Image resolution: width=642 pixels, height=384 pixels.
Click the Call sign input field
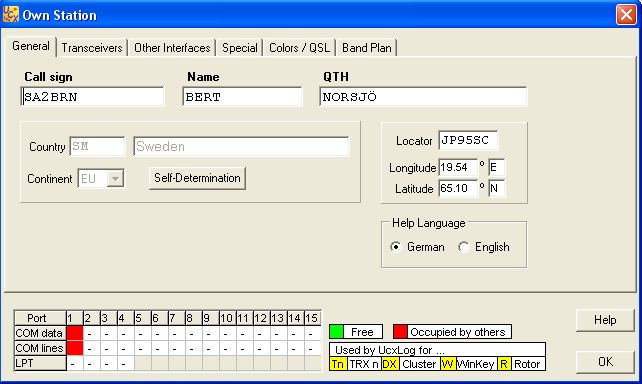coord(93,97)
